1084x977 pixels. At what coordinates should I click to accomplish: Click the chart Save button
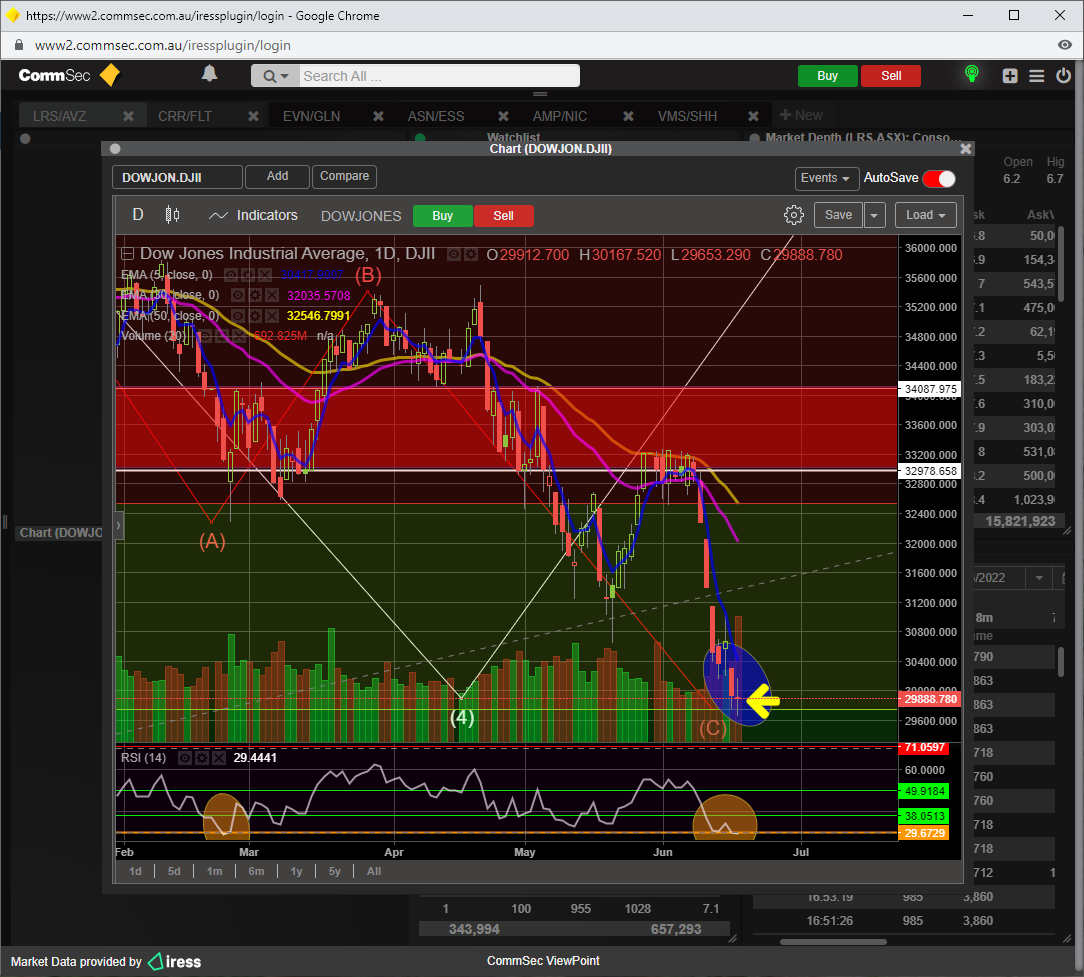(838, 215)
